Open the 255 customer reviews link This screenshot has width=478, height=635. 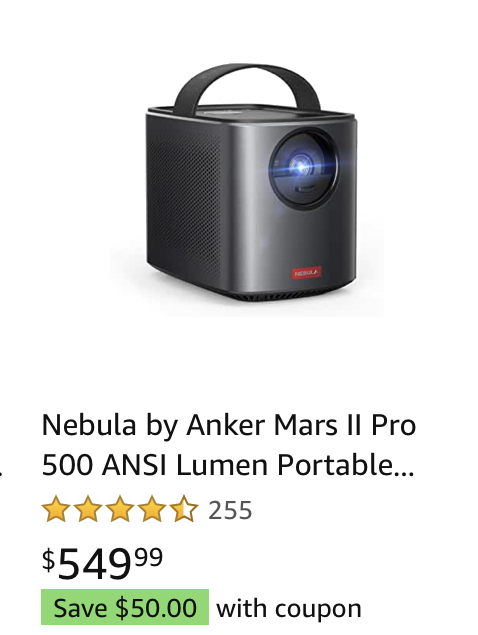230,510
